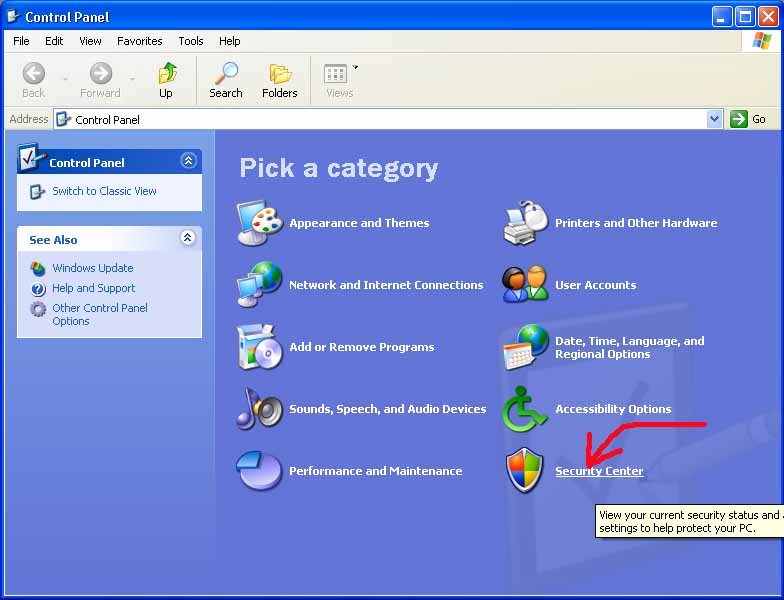Click the Switch to Classic View icon
784x600 pixels.
coord(38,192)
